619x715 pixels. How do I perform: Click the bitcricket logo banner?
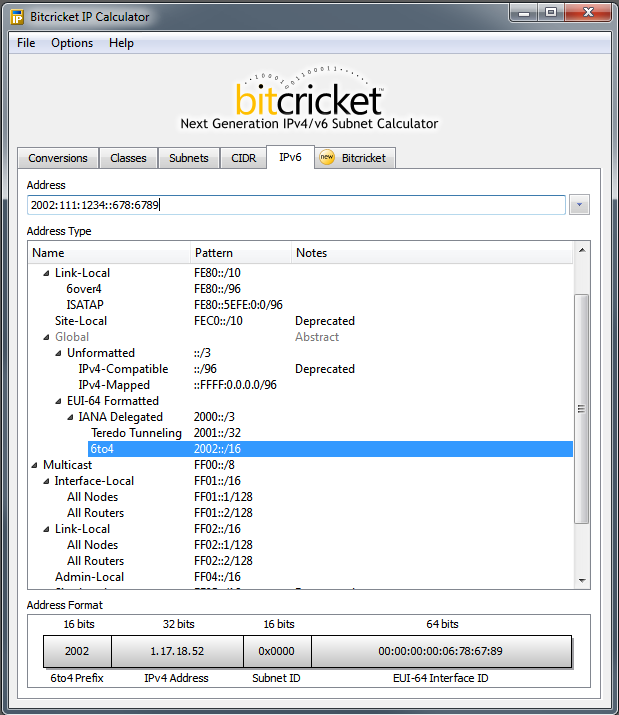(309, 98)
